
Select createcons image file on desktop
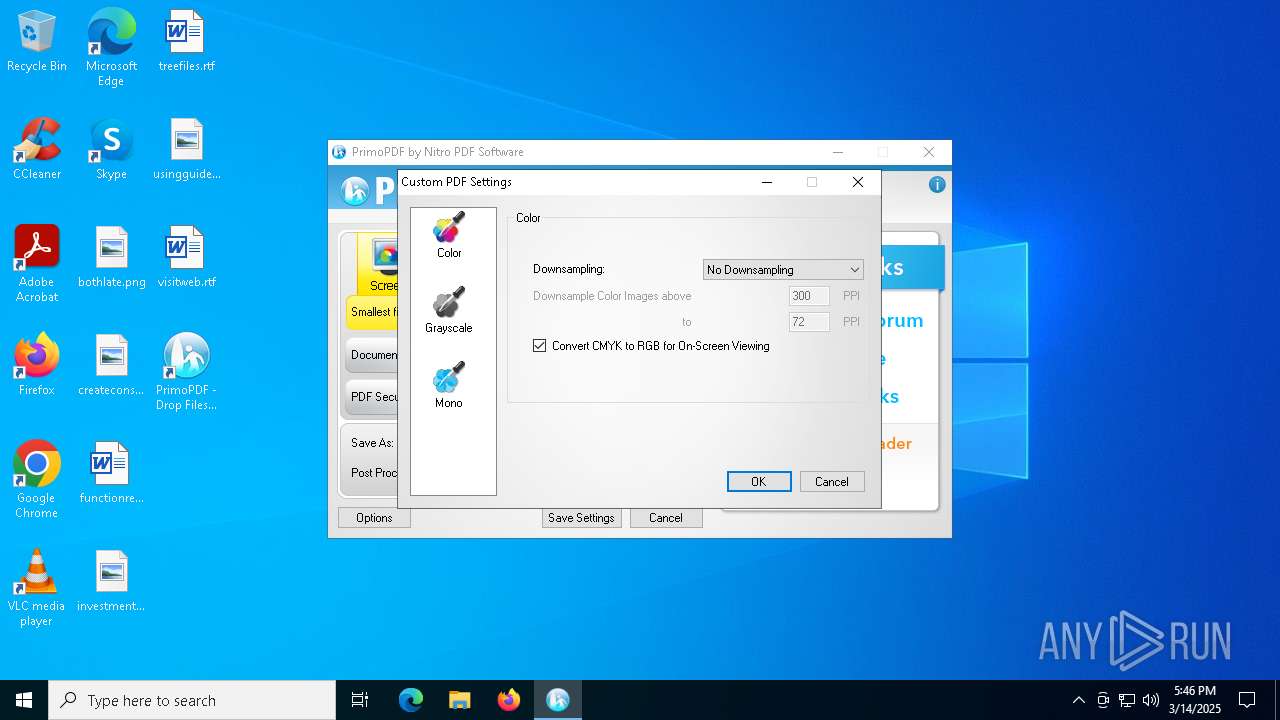click(x=111, y=365)
